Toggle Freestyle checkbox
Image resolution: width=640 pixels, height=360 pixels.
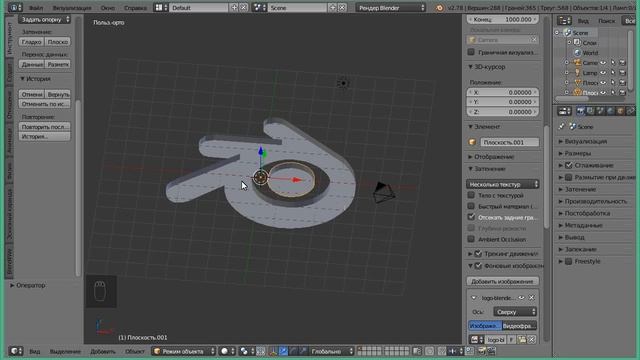(569, 261)
